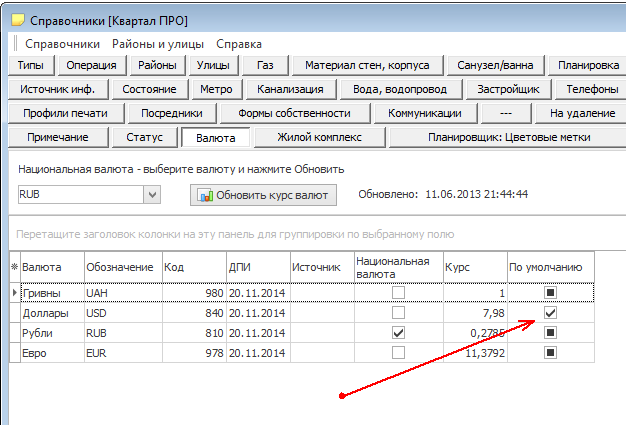Click the Валюта column header
The height and width of the screenshot is (425, 626).
click(x=50, y=267)
